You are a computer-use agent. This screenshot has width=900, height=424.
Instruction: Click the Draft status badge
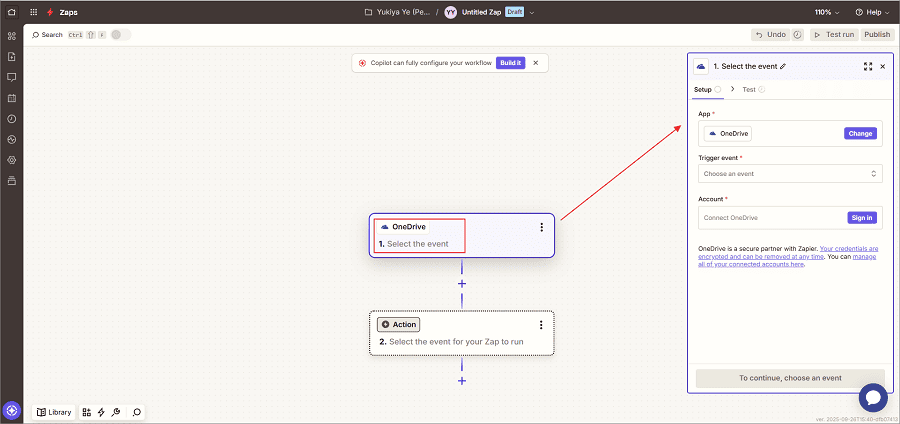[514, 12]
